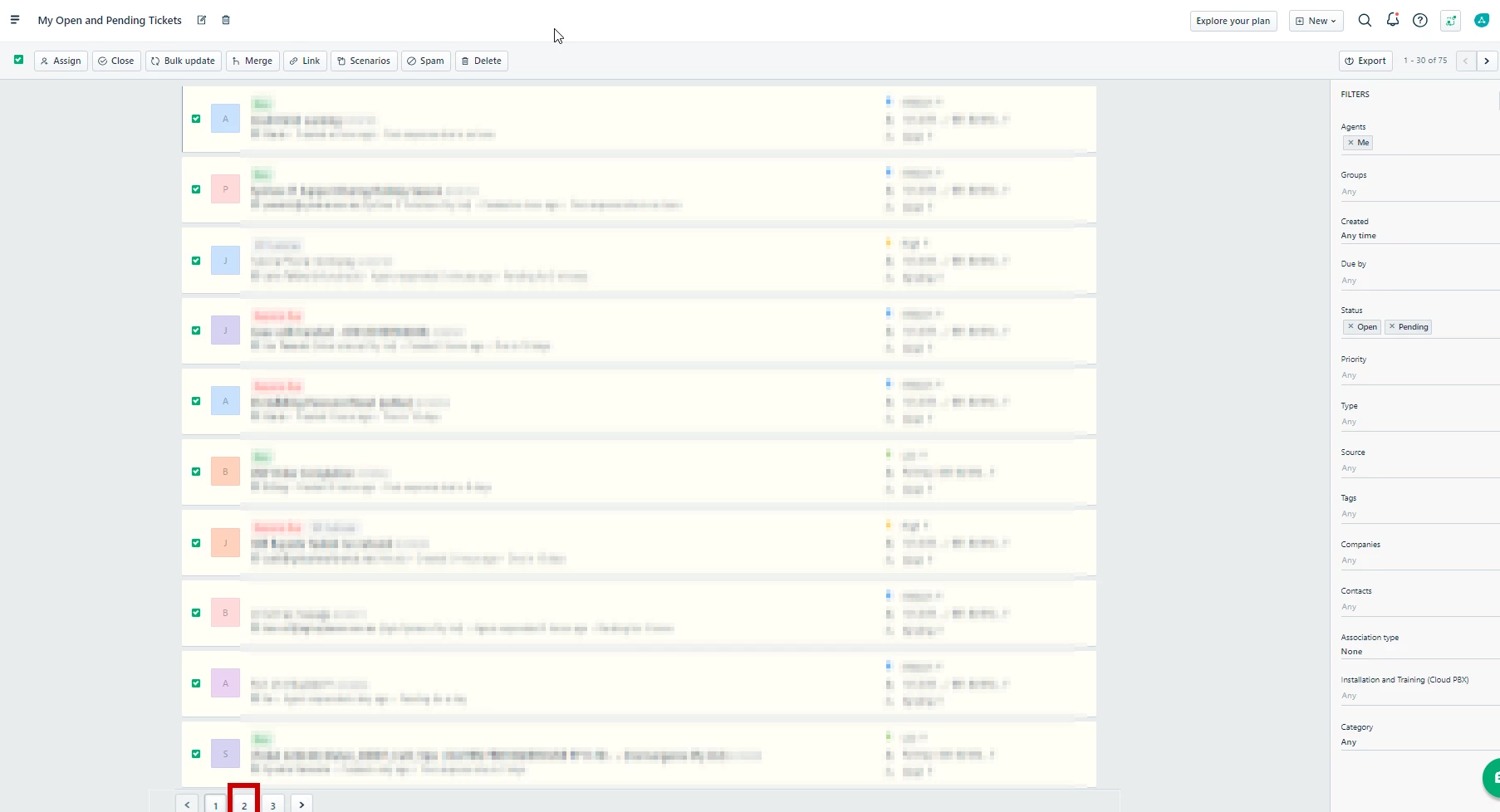The height and width of the screenshot is (812, 1500).
Task: Click Explore your plan
Action: coord(1233,21)
